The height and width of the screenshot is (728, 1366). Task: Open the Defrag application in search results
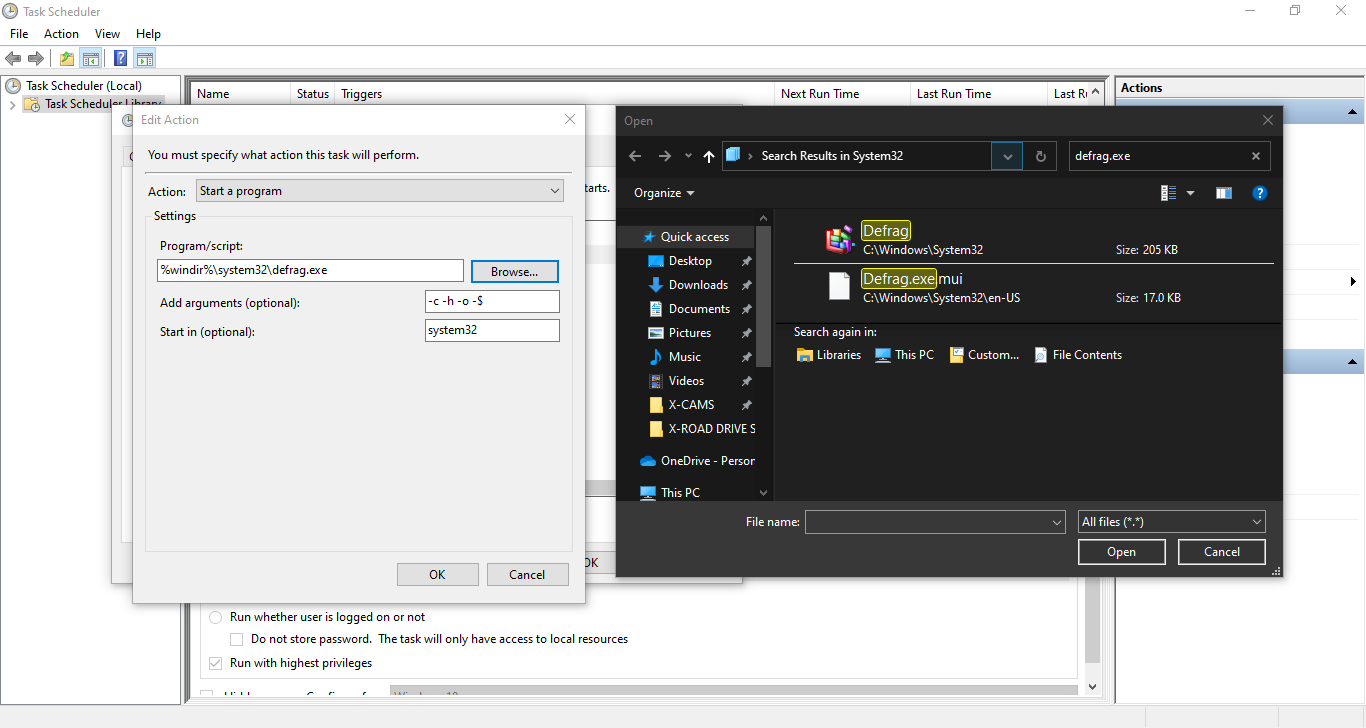(x=885, y=230)
